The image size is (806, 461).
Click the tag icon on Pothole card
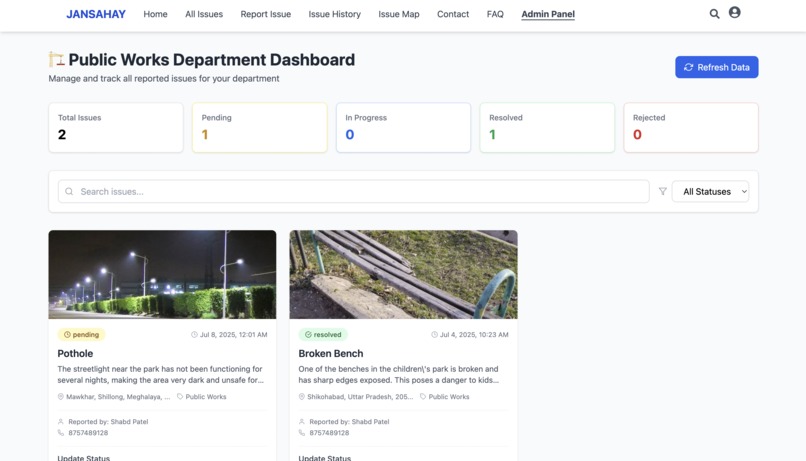point(180,397)
